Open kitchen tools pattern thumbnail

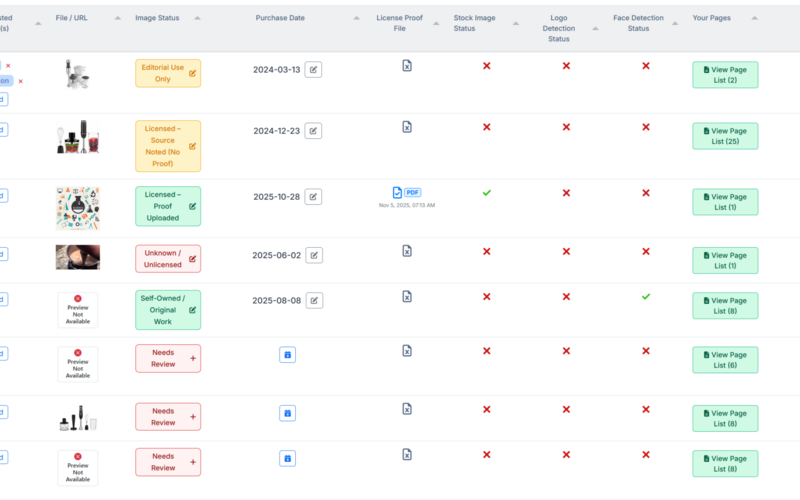pyautogui.click(x=78, y=208)
